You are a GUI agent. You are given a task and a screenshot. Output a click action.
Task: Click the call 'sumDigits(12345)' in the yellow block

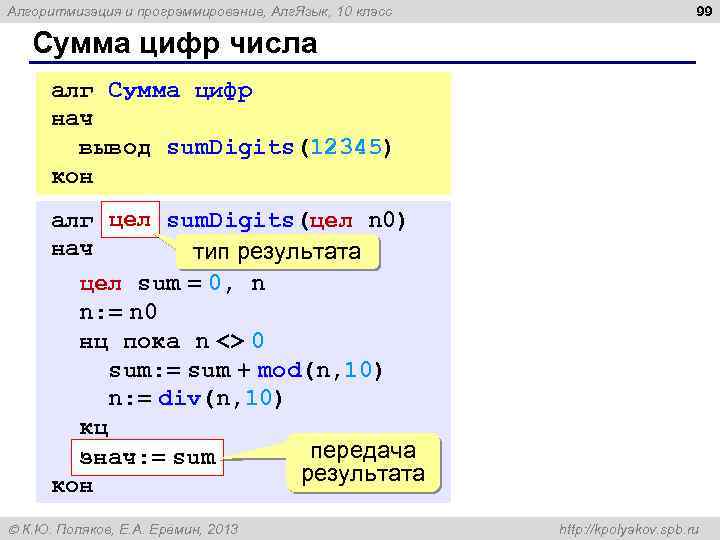[x=279, y=147]
